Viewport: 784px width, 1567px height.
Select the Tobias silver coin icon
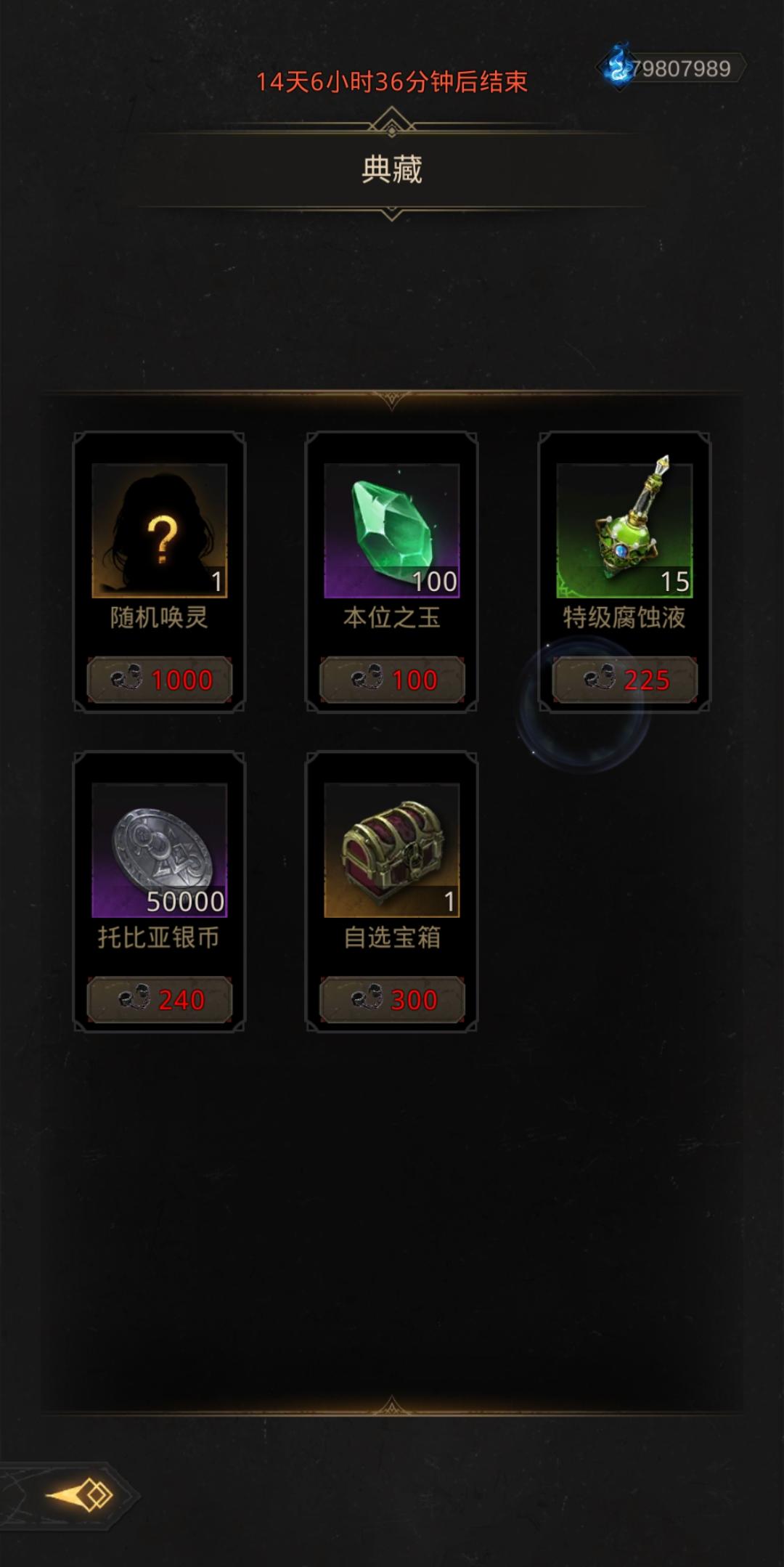click(160, 850)
